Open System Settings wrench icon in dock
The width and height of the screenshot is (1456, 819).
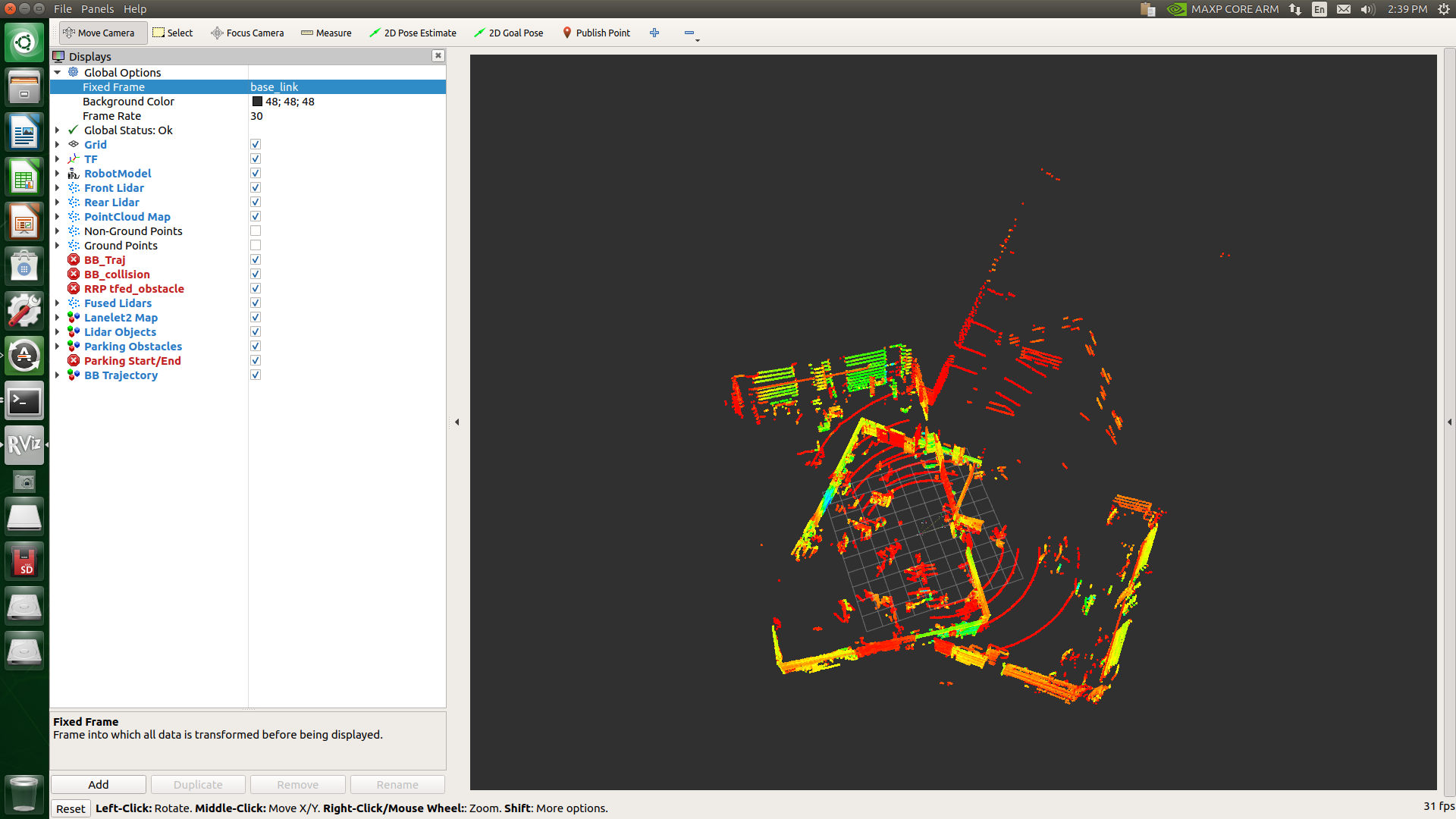point(24,311)
